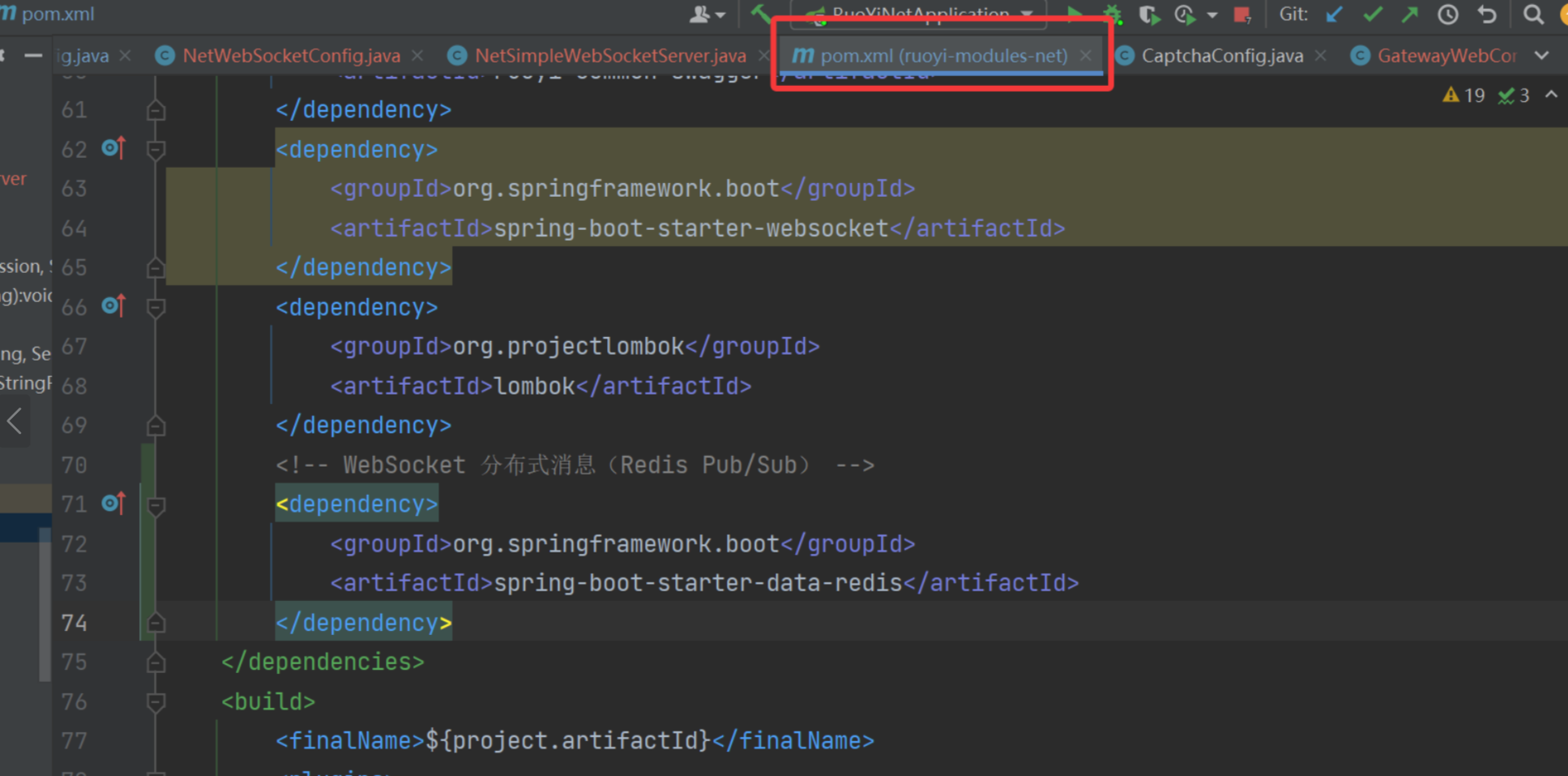Click the Debug bug icon
The height and width of the screenshot is (776, 1568).
1113,14
